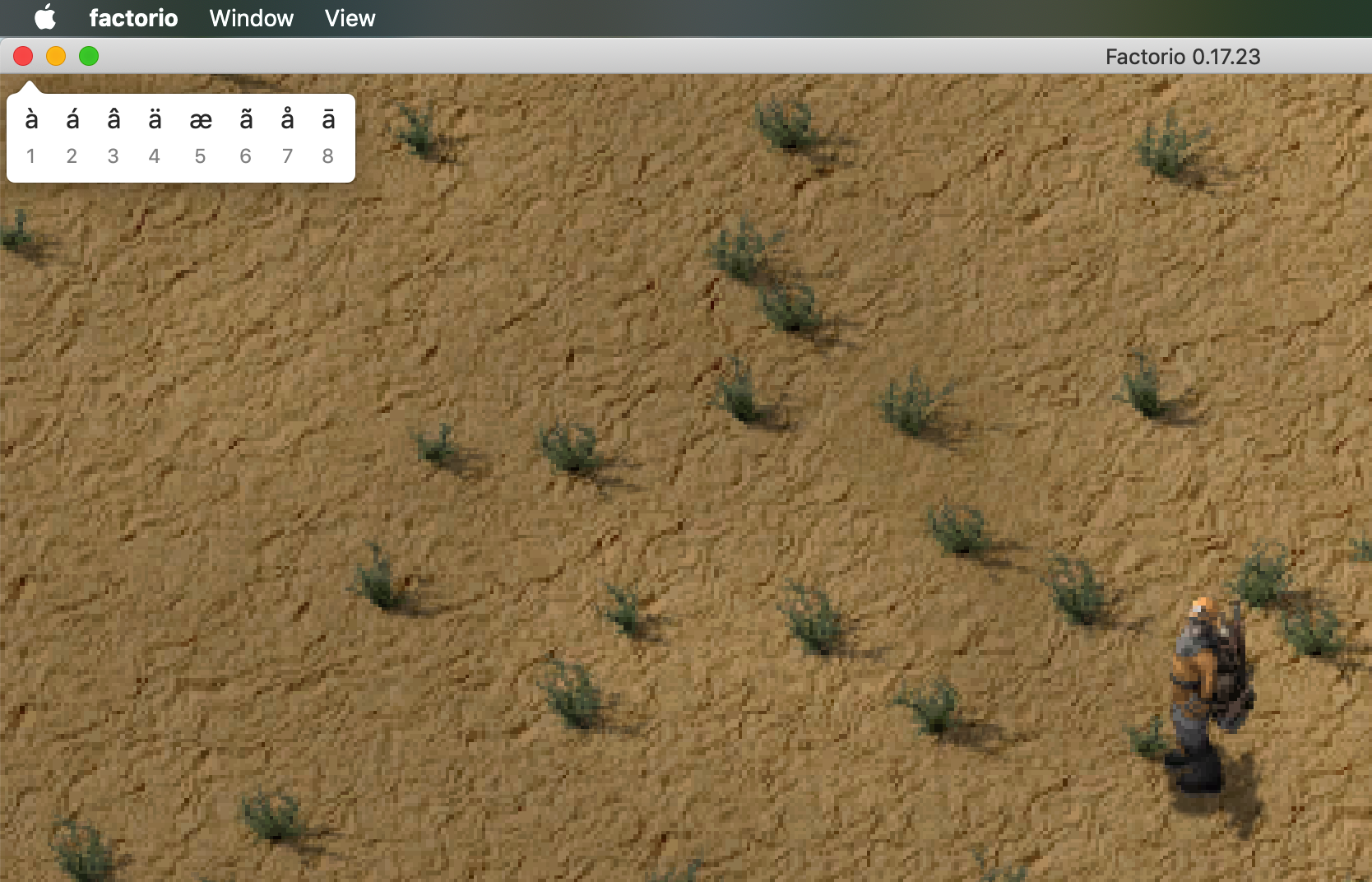This screenshot has width=1372, height=882.
Task: Click the bush at far left edge below popup
Action: pyautogui.click(x=16, y=233)
